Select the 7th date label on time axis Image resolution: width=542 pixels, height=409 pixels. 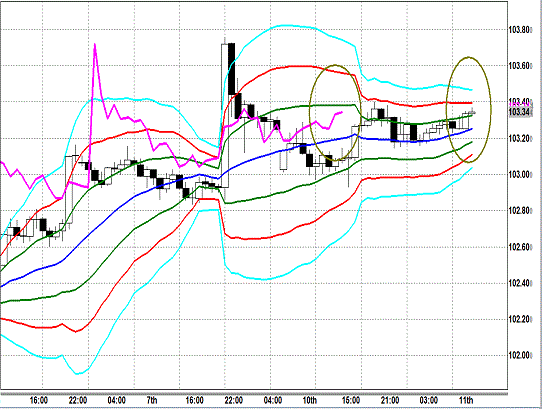point(152,400)
